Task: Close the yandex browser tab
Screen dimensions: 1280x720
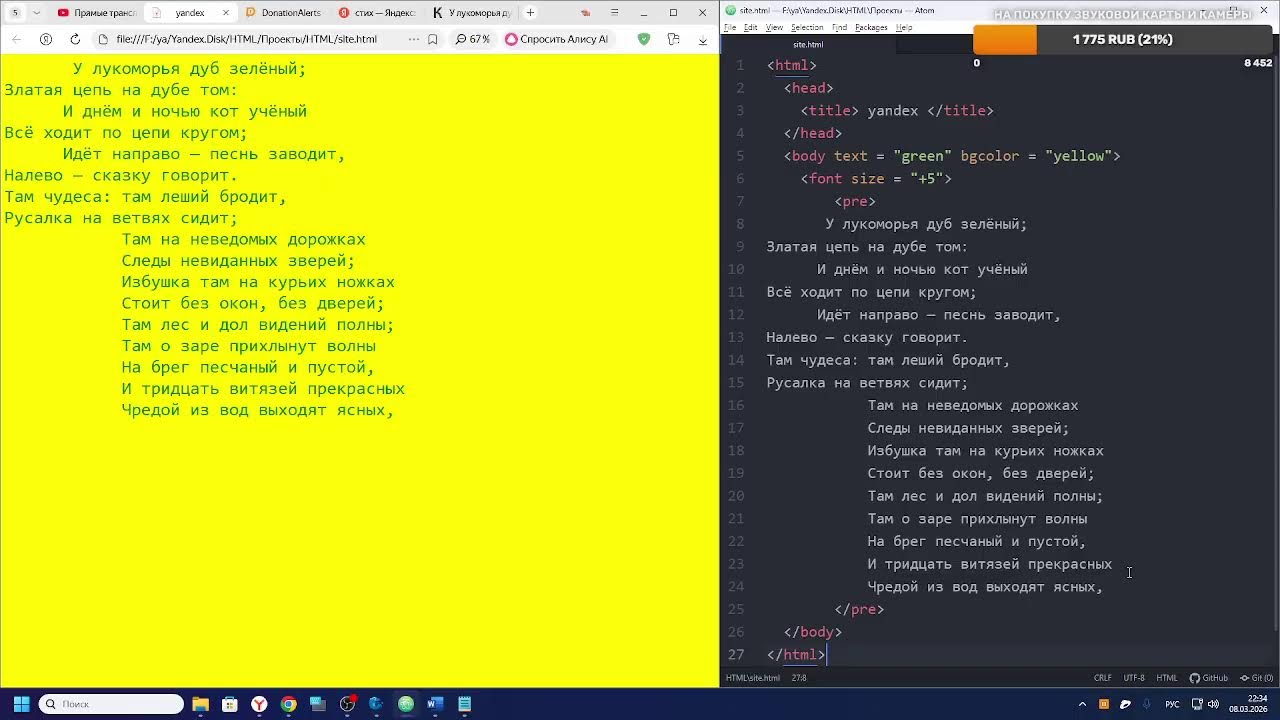Action: (225, 13)
